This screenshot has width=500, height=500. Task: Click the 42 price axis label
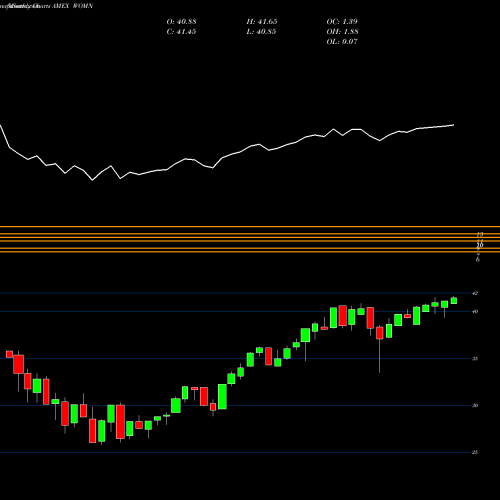pyautogui.click(x=475, y=293)
